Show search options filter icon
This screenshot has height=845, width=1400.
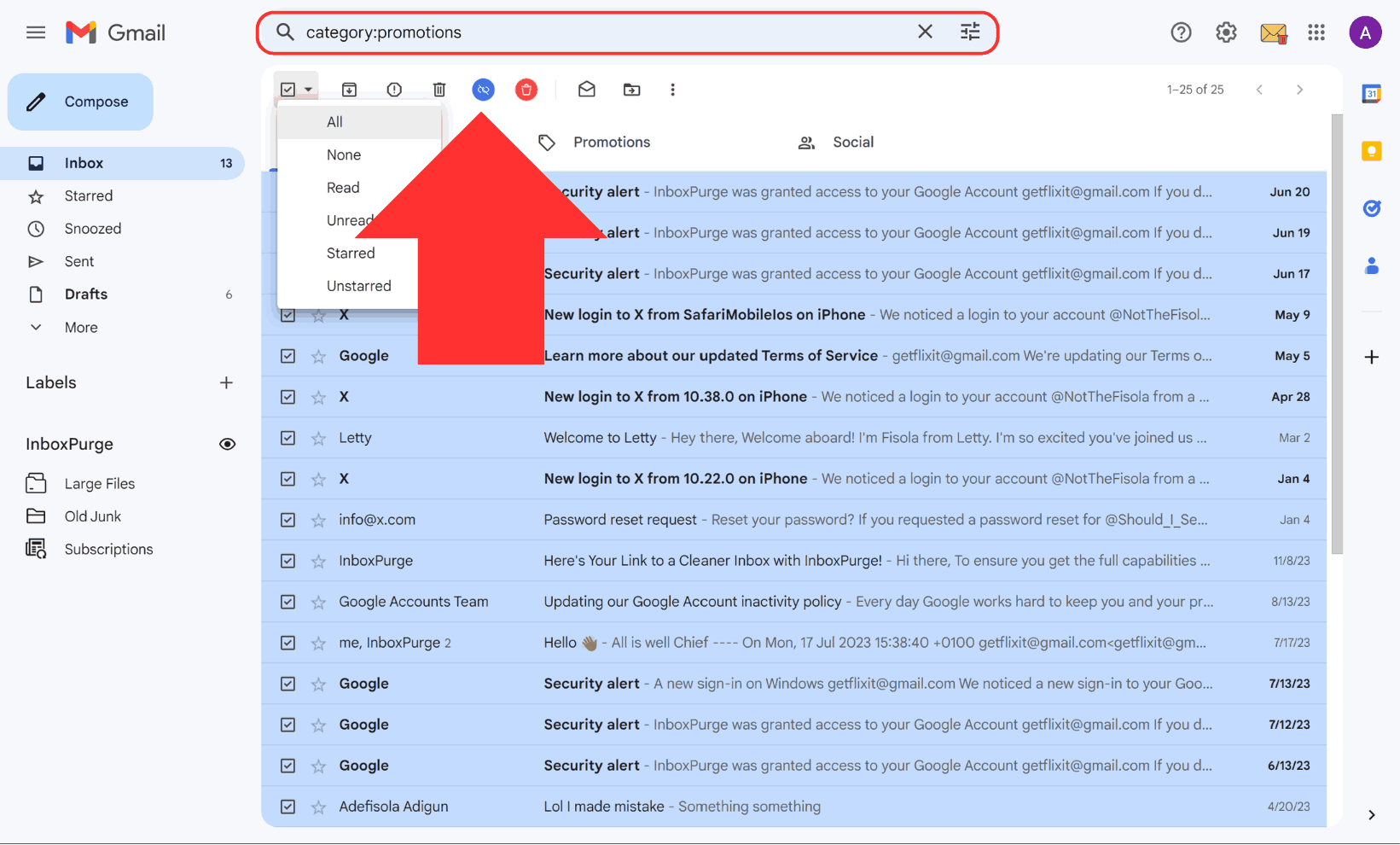(970, 32)
